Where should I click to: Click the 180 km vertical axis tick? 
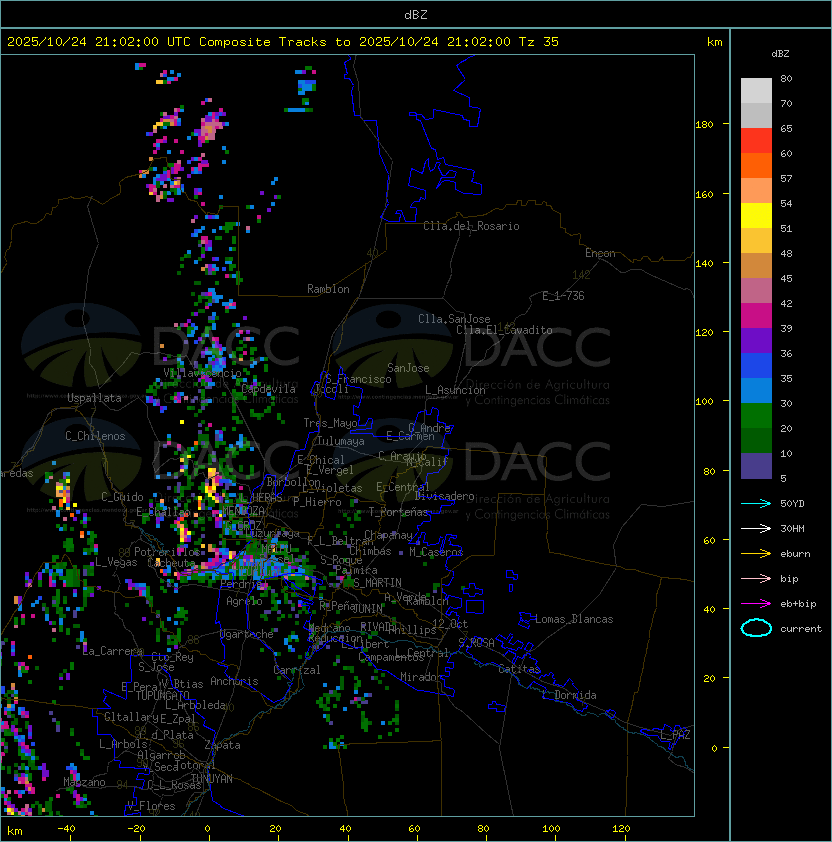704,125
